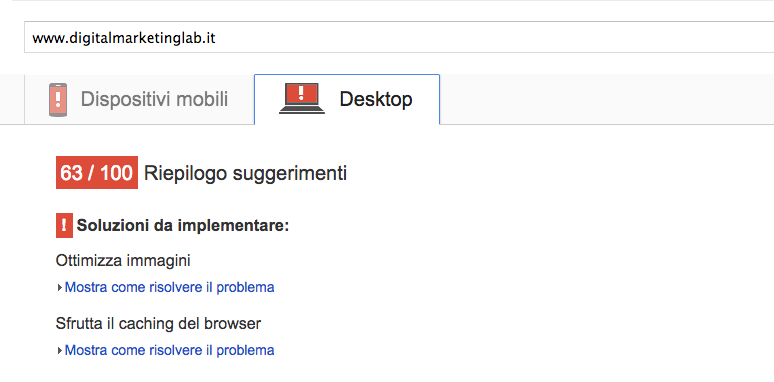This screenshot has height=382, width=774.
Task: Click the number 63 in the score badge
Action: [71, 173]
